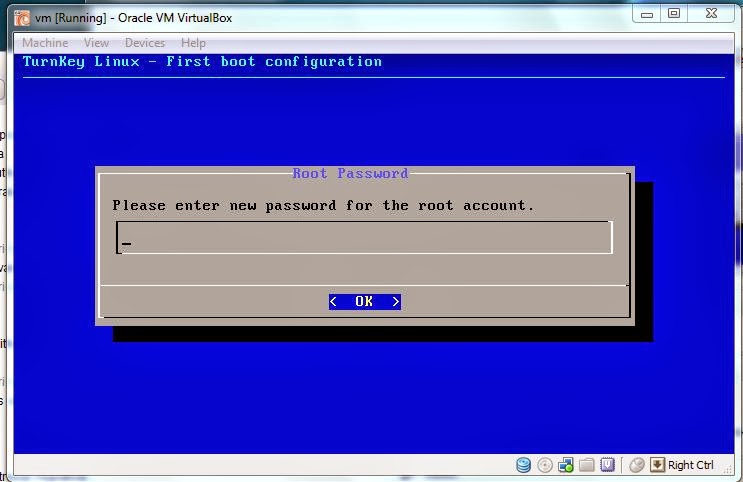Minimize the VirtualBox window

tap(647, 14)
